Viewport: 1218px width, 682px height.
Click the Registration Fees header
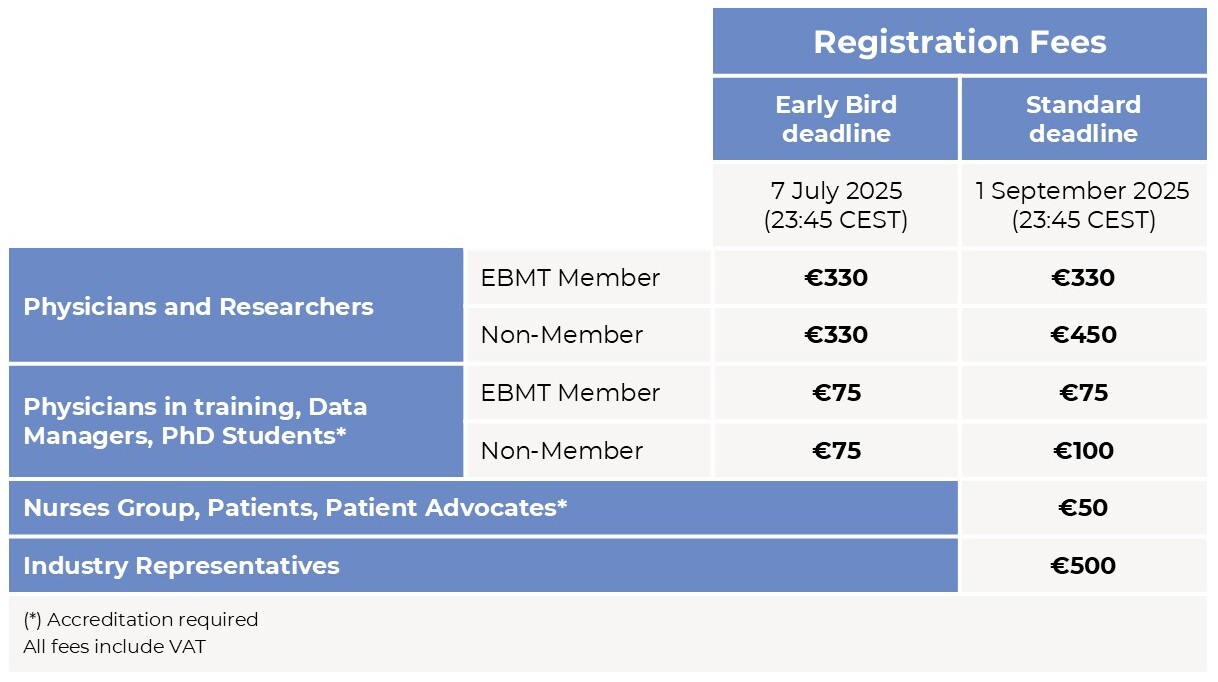(x=960, y=41)
